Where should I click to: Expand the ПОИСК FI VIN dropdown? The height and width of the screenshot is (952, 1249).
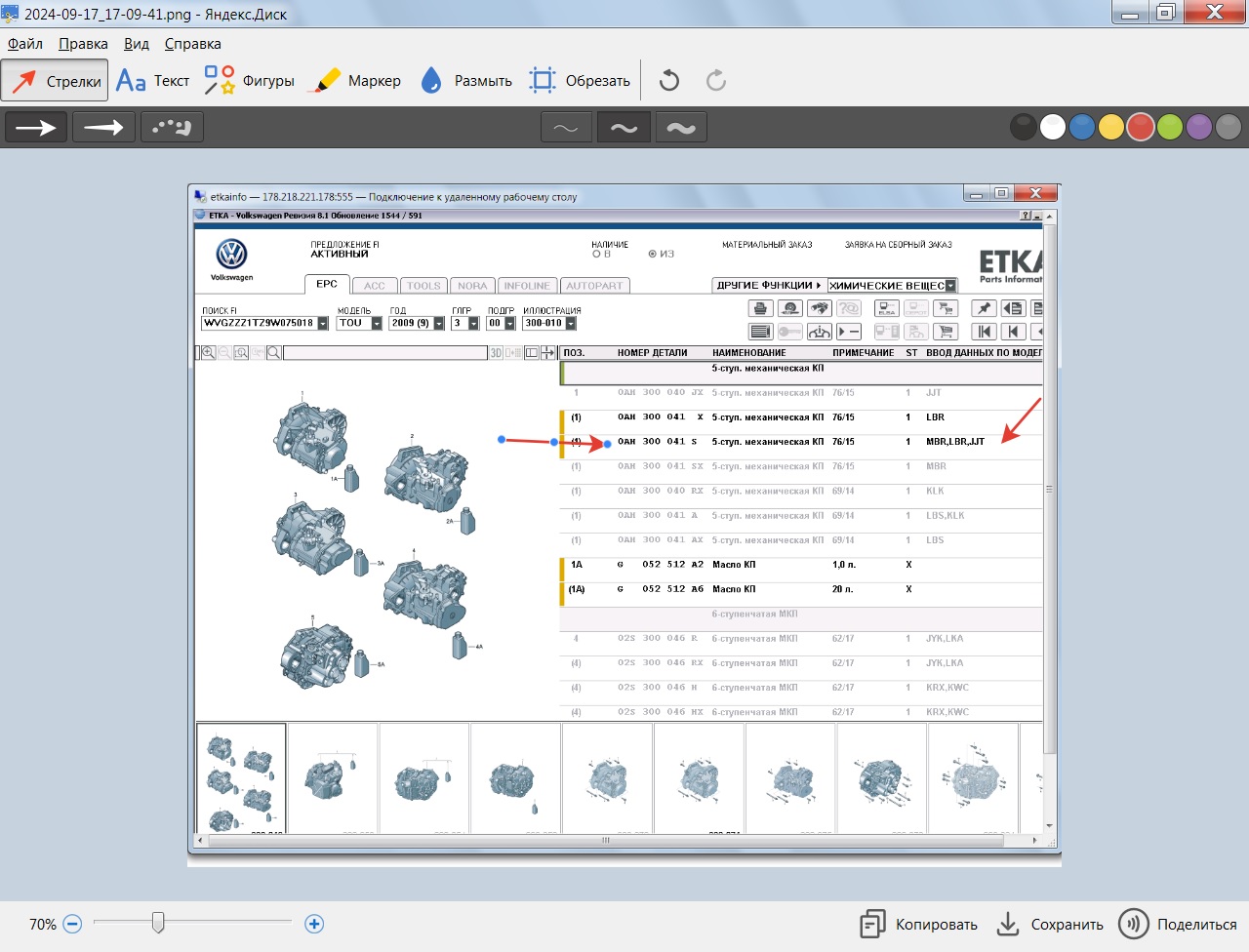click(x=323, y=324)
